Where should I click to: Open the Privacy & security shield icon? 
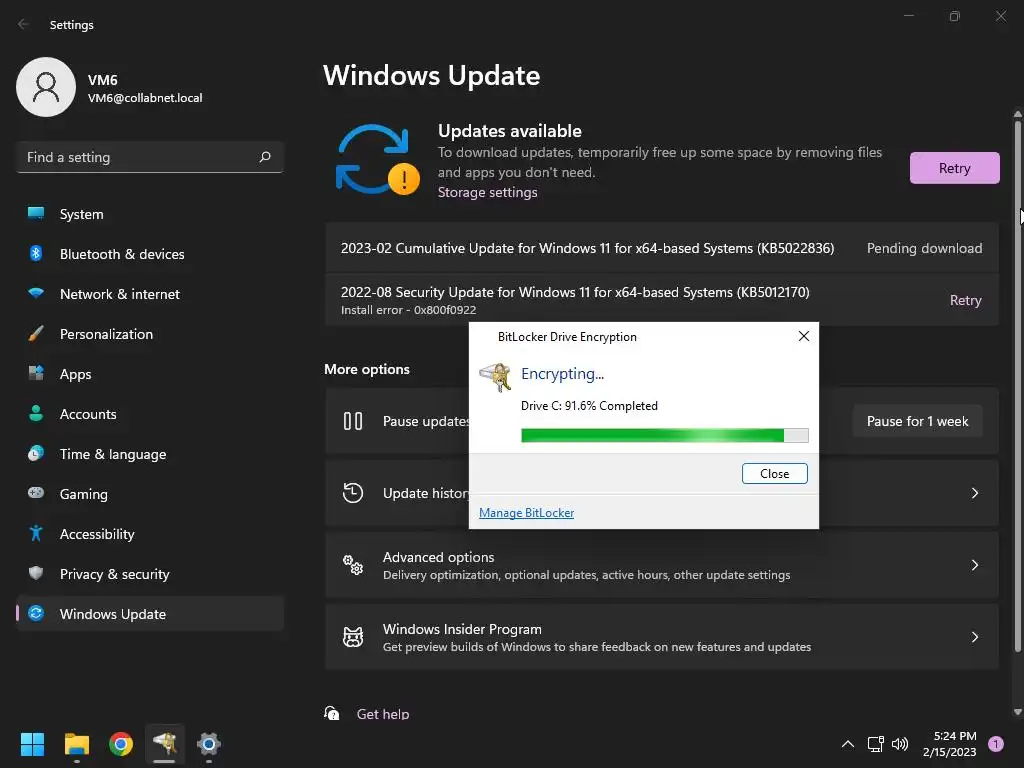36,573
